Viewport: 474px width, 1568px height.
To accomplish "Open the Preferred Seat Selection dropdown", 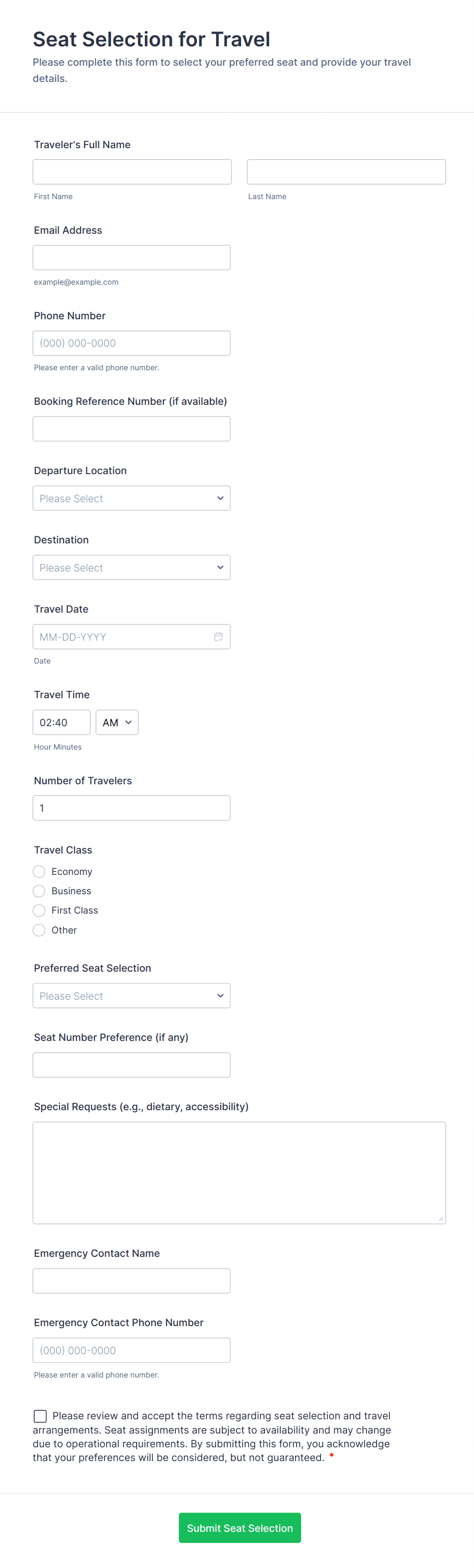I will [131, 996].
